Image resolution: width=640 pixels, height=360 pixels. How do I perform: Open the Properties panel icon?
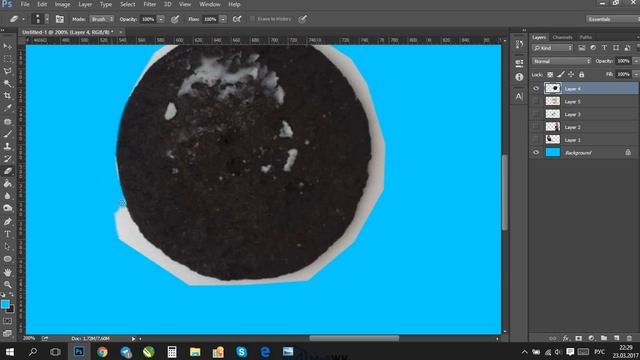519,62
